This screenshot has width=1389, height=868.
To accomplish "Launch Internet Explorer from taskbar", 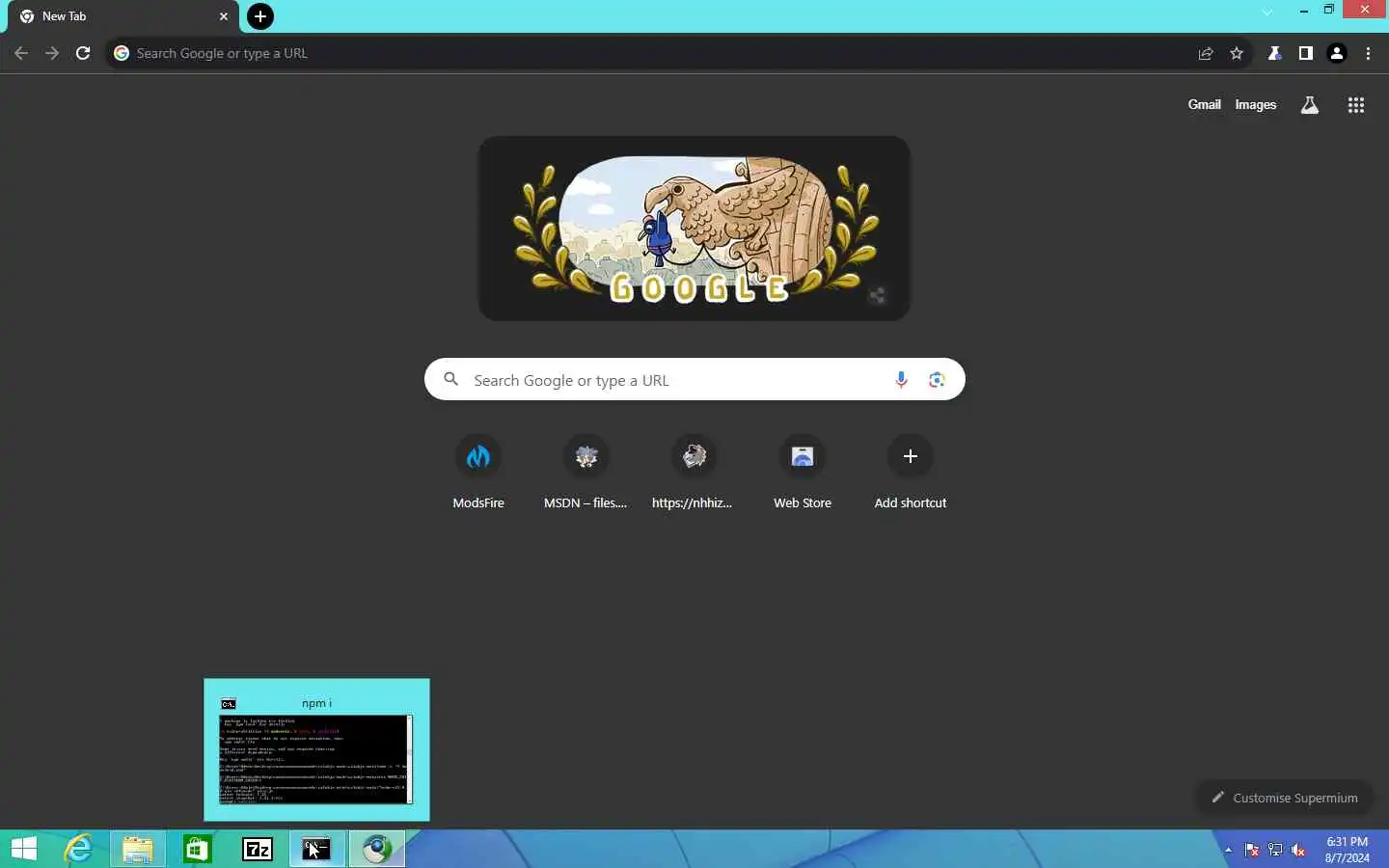I will coord(78,849).
